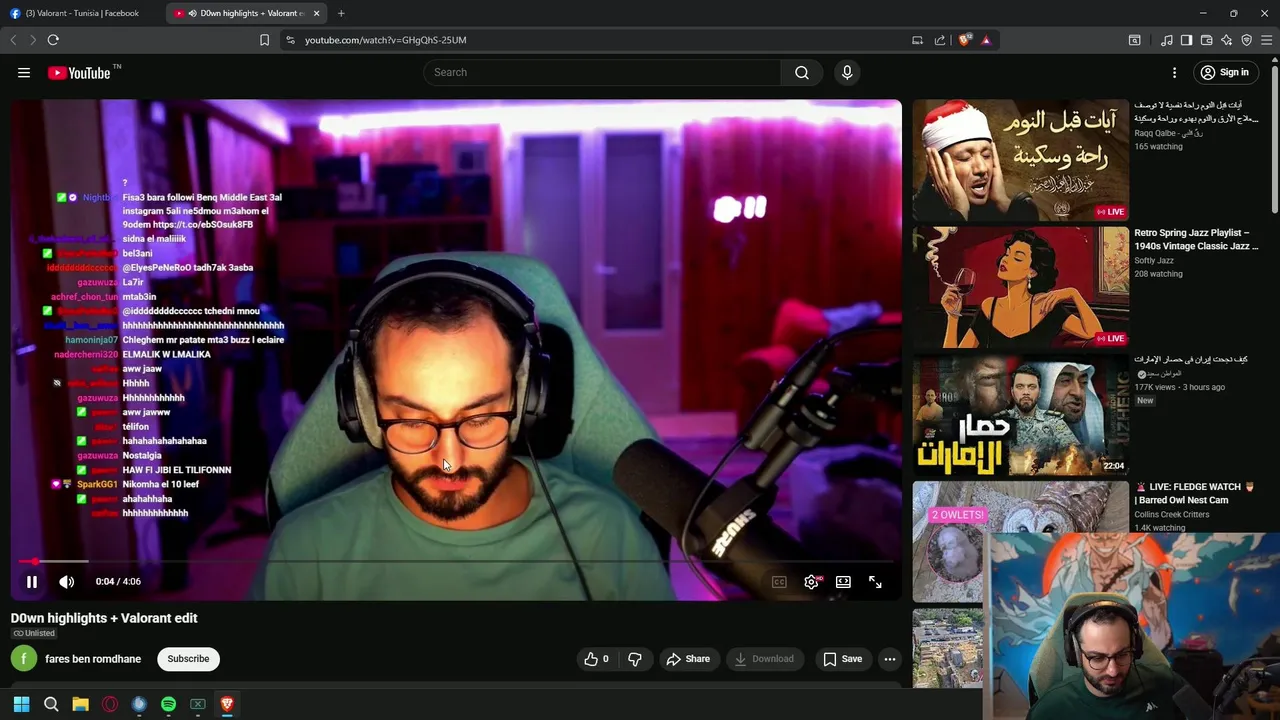Focus the YouTube search field
This screenshot has height=720, width=1280.
pyautogui.click(x=602, y=72)
